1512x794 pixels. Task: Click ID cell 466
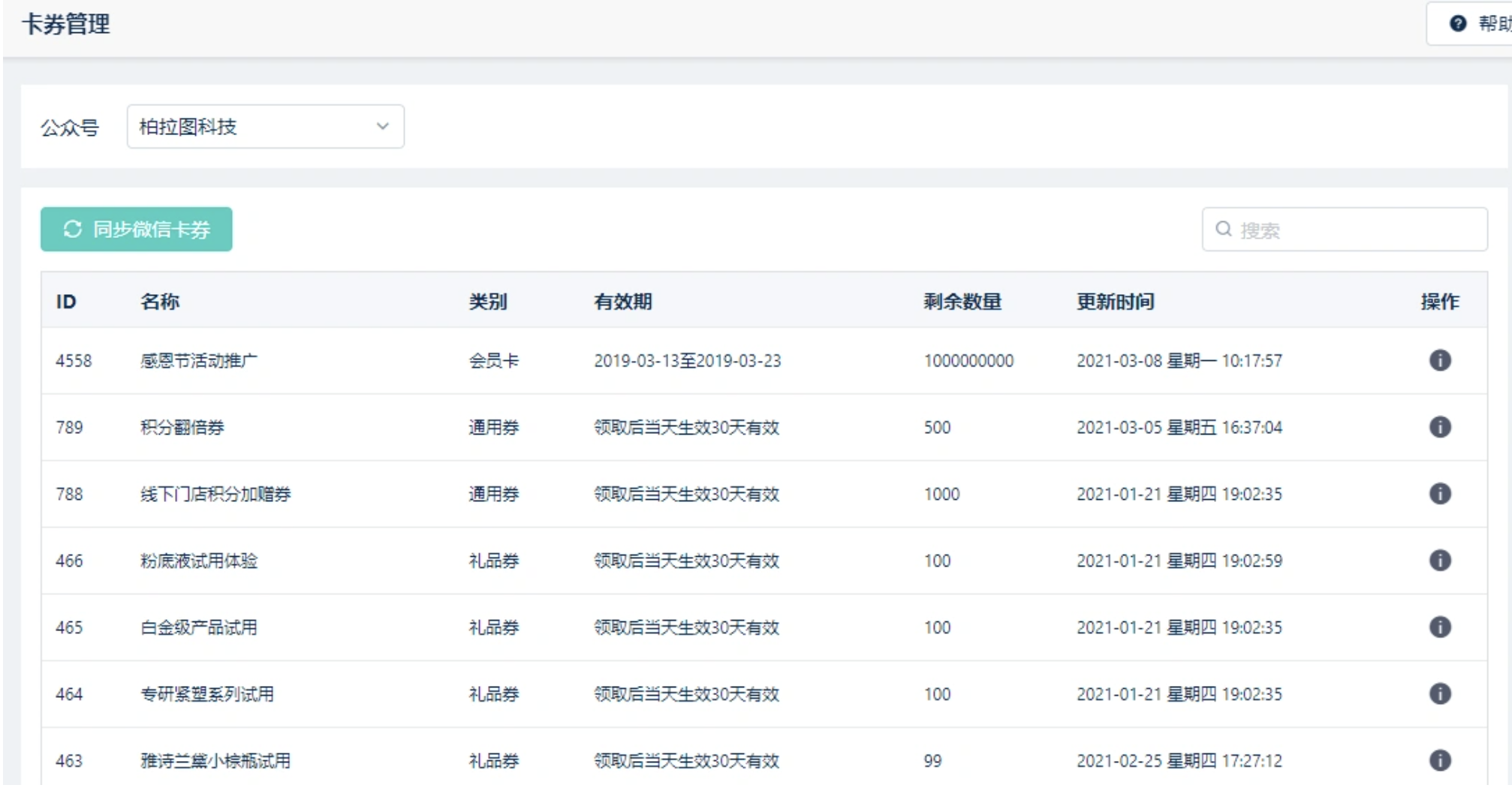pyautogui.click(x=69, y=561)
